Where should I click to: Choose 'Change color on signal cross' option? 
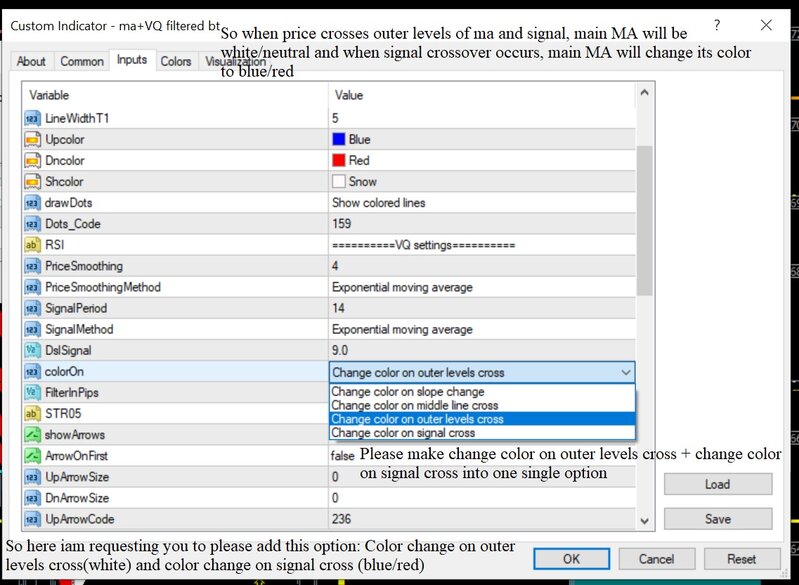403,433
